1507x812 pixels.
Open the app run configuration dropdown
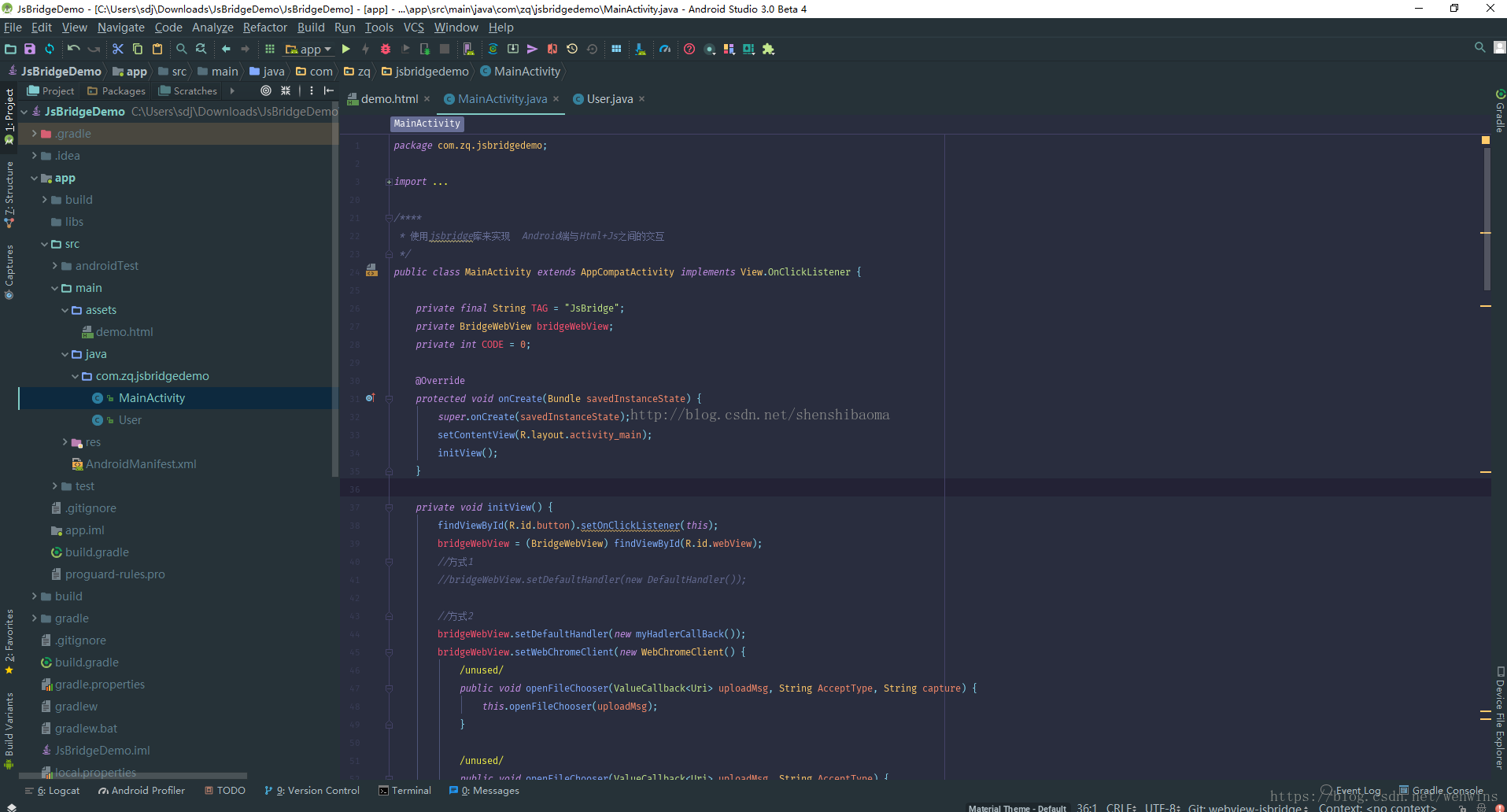pos(308,49)
